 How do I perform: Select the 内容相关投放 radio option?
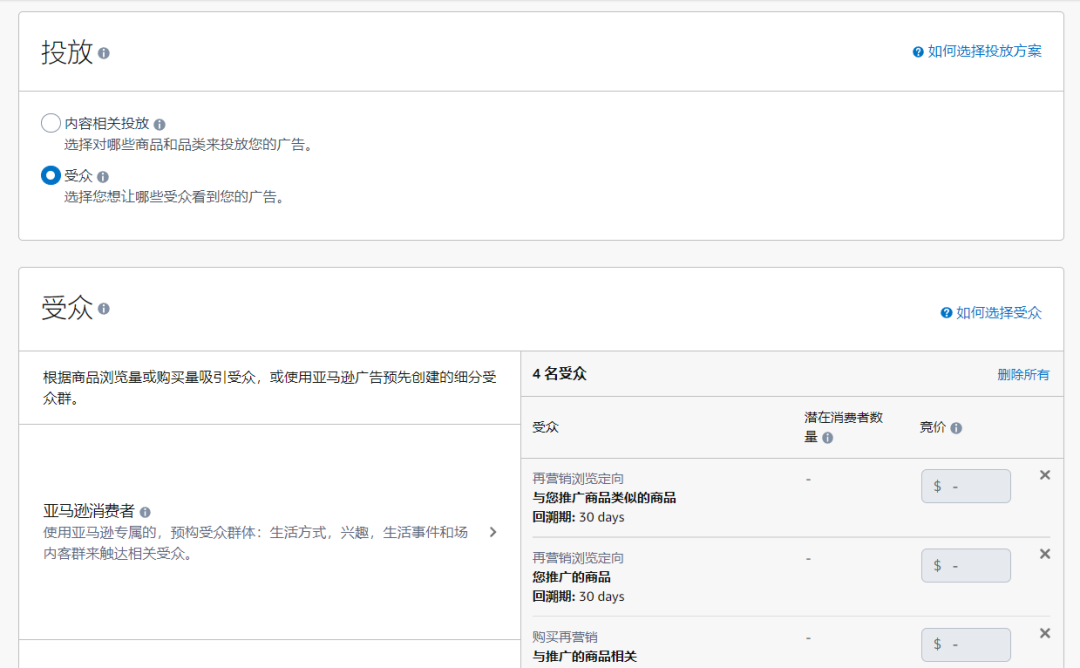50,123
